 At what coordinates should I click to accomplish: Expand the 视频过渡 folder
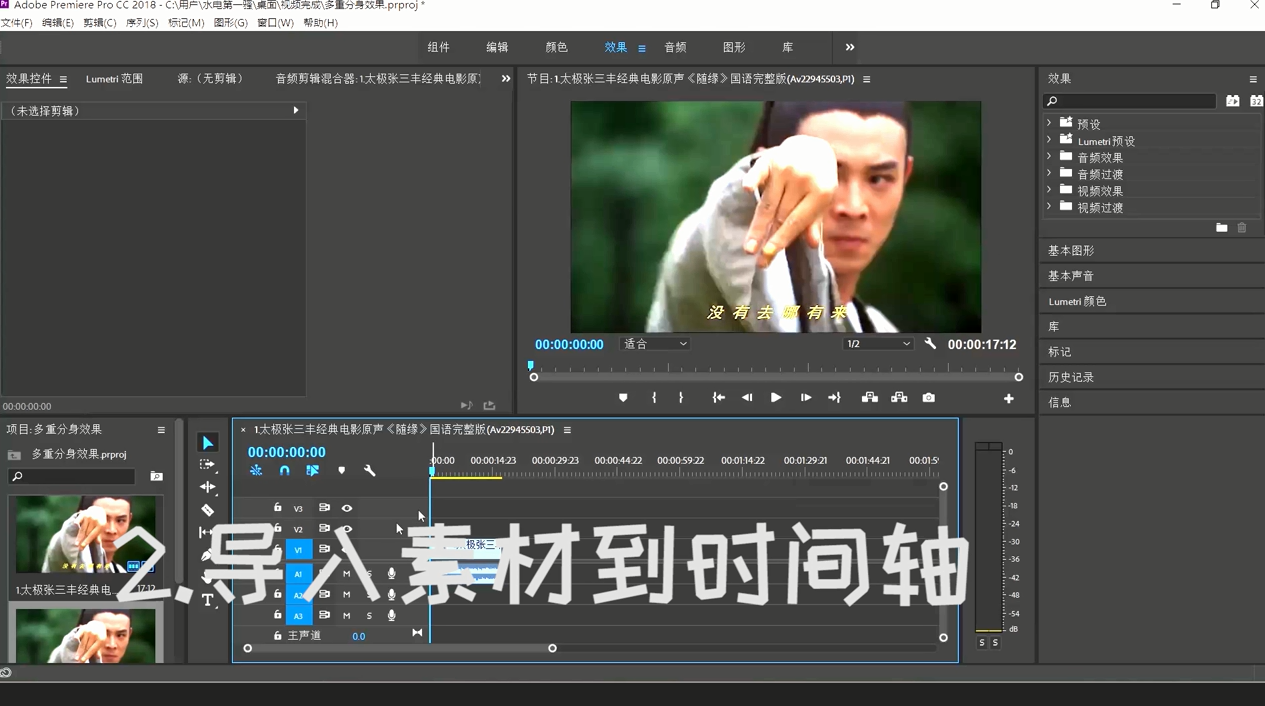1049,207
